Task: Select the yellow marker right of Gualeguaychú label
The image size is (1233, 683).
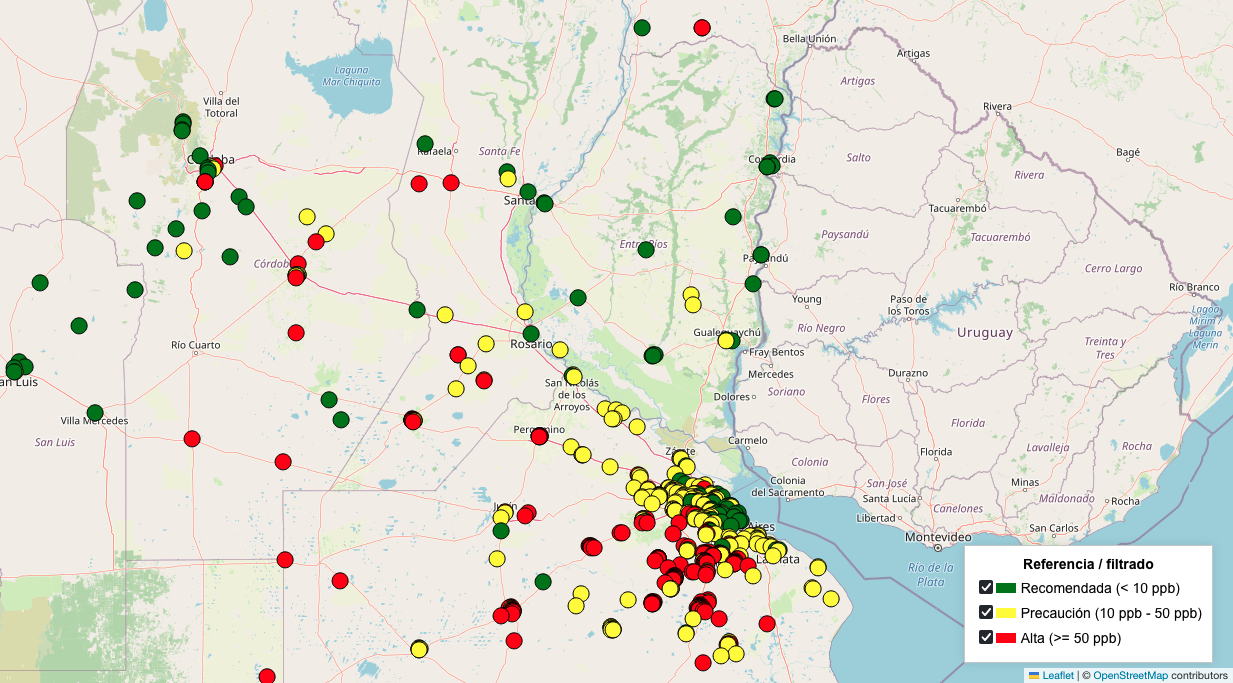Action: (x=726, y=341)
